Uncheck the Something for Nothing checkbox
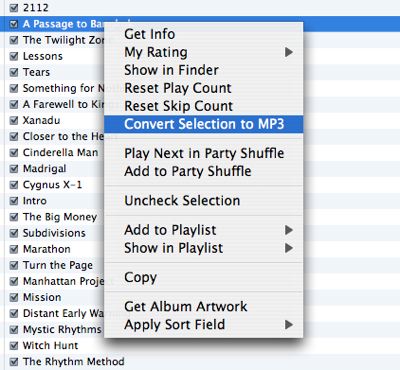Screen dimensions: 400x370 [x=14, y=88]
